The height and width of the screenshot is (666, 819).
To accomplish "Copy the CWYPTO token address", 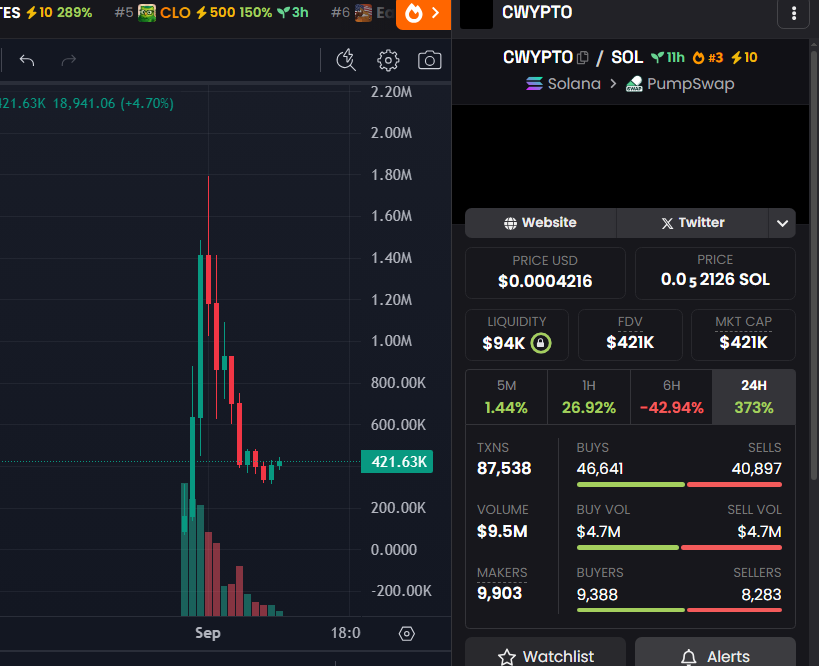I will (x=583, y=57).
